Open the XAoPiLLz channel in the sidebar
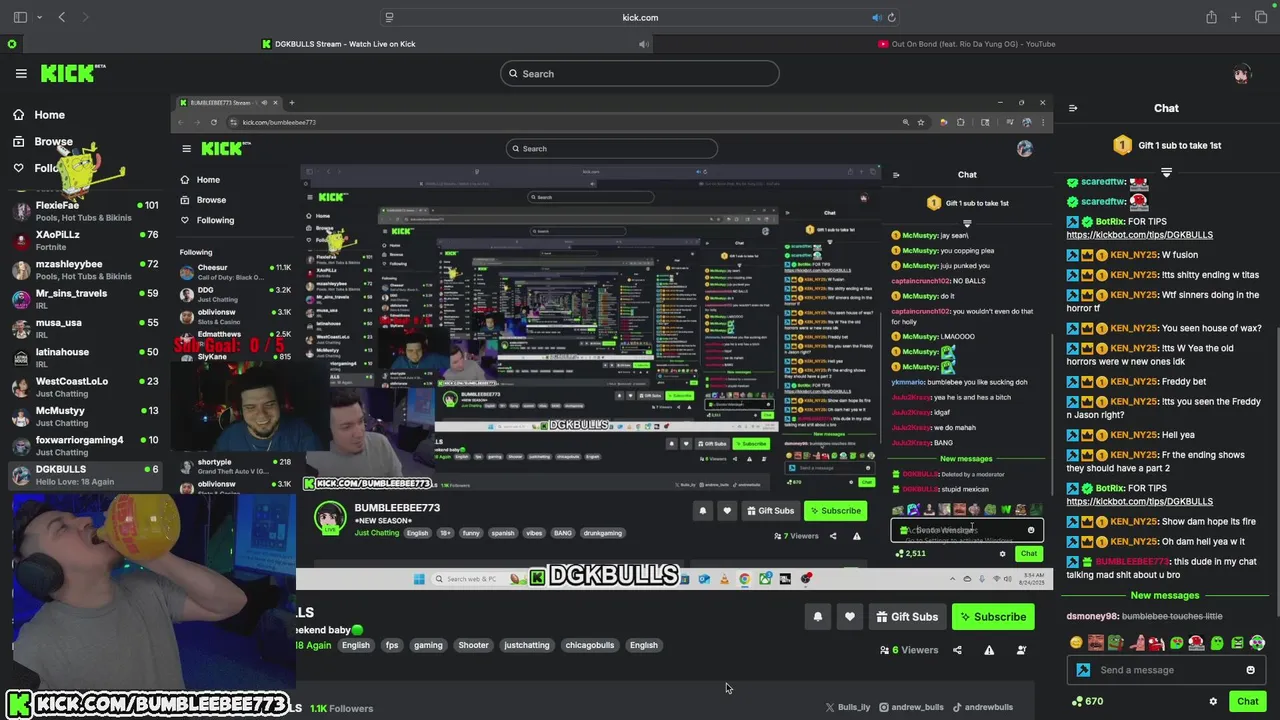1280x720 pixels. coord(85,240)
